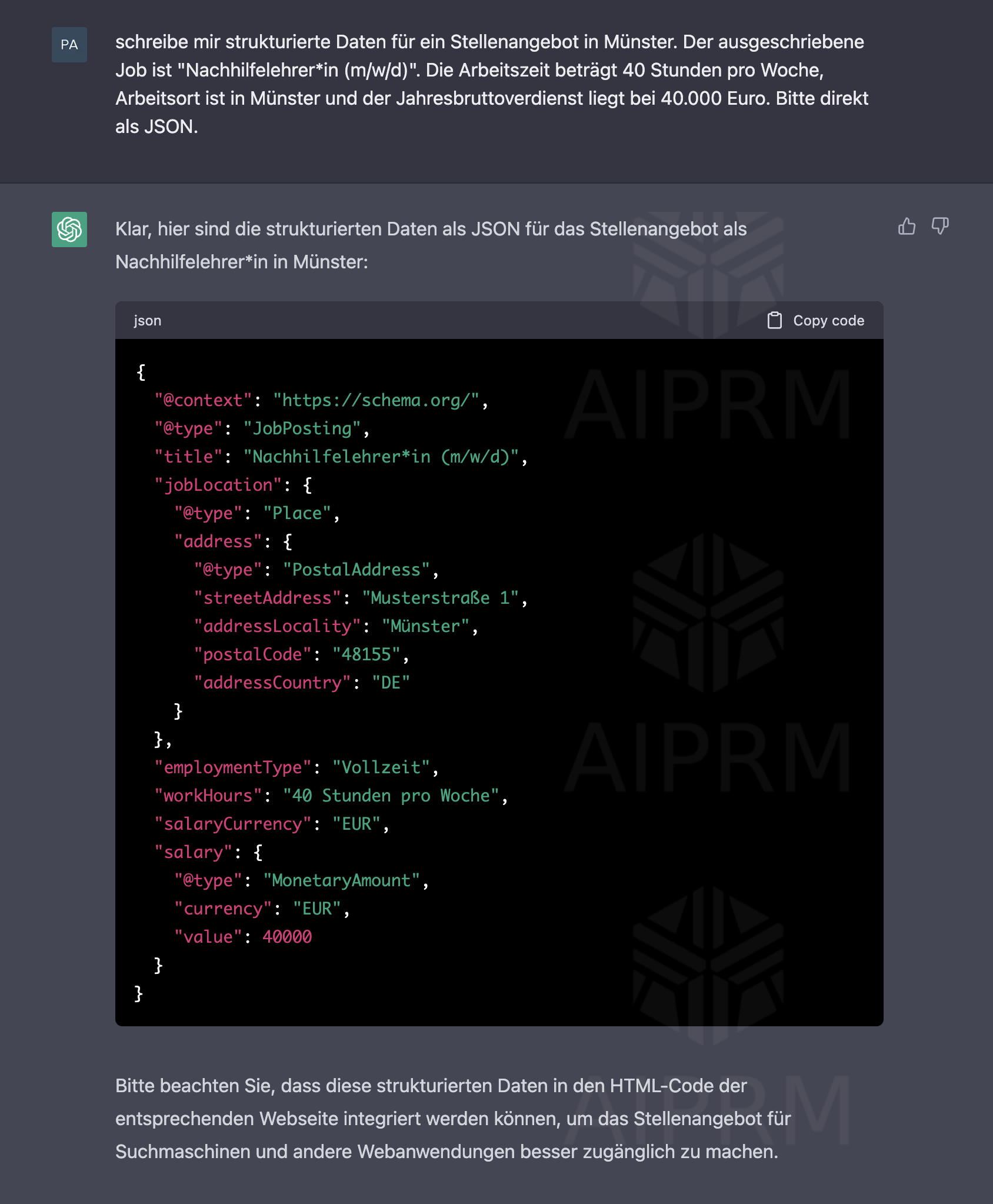Screen dimensions: 993x1204
Task: Click the "Klar, hier sind" response intro
Action: [x=431, y=245]
